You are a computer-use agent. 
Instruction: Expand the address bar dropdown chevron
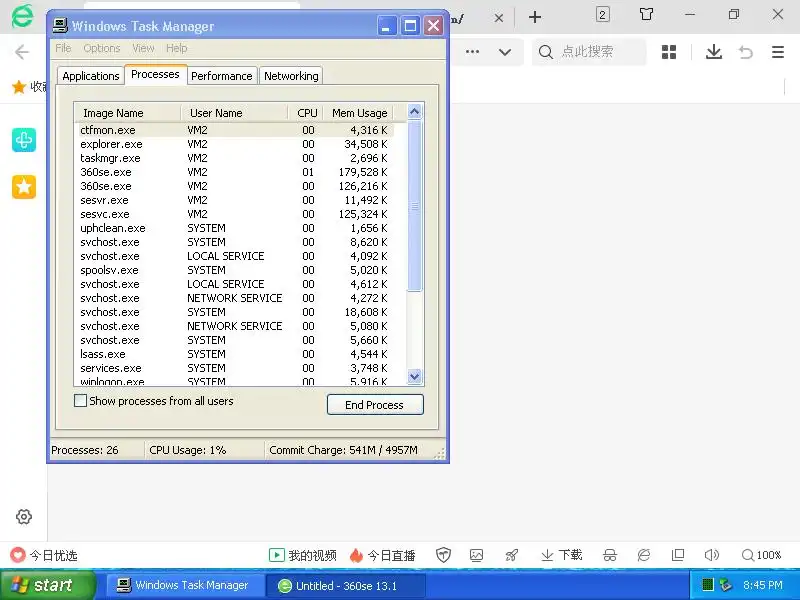point(505,52)
